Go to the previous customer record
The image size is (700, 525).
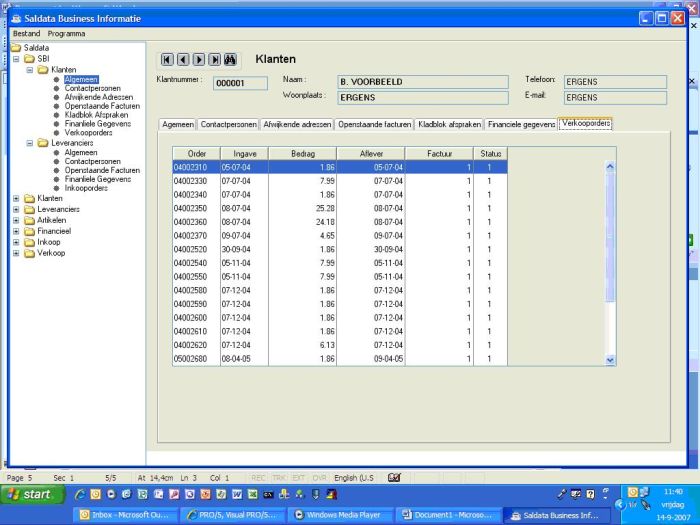pyautogui.click(x=183, y=60)
